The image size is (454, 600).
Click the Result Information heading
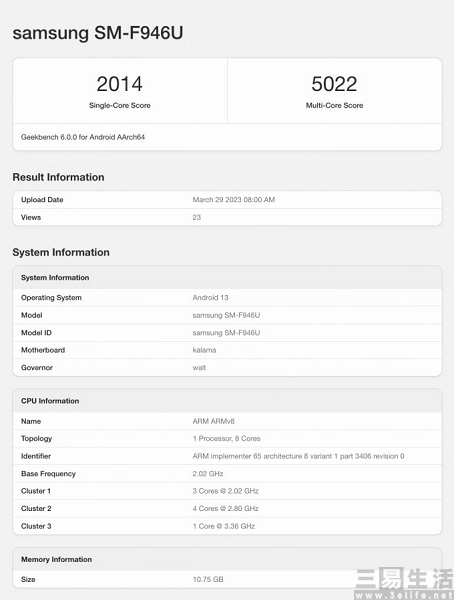pyautogui.click(x=58, y=177)
